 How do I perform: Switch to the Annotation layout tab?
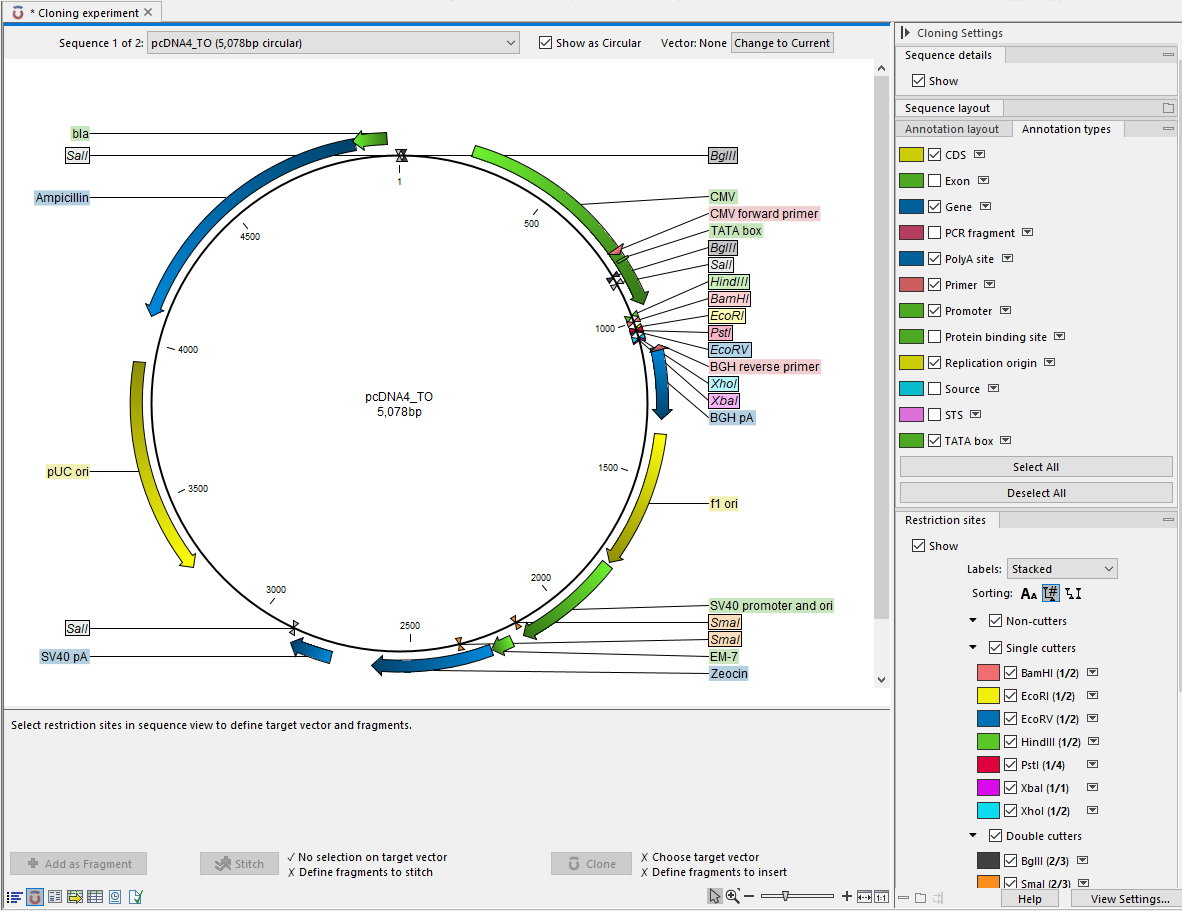(x=952, y=129)
